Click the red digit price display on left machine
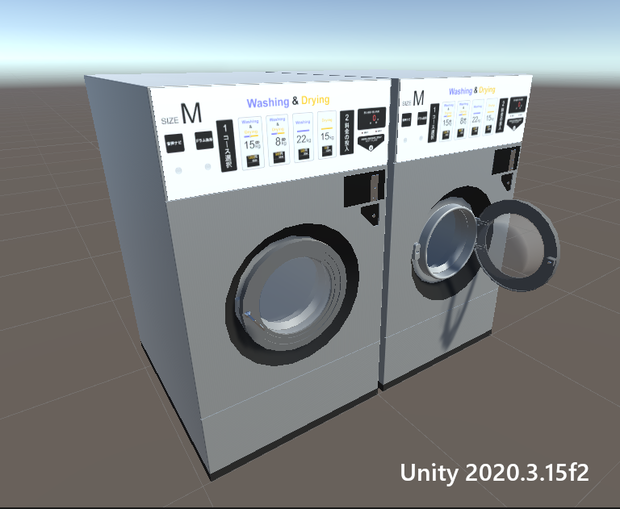Image resolution: width=620 pixels, height=509 pixels. [x=372, y=117]
